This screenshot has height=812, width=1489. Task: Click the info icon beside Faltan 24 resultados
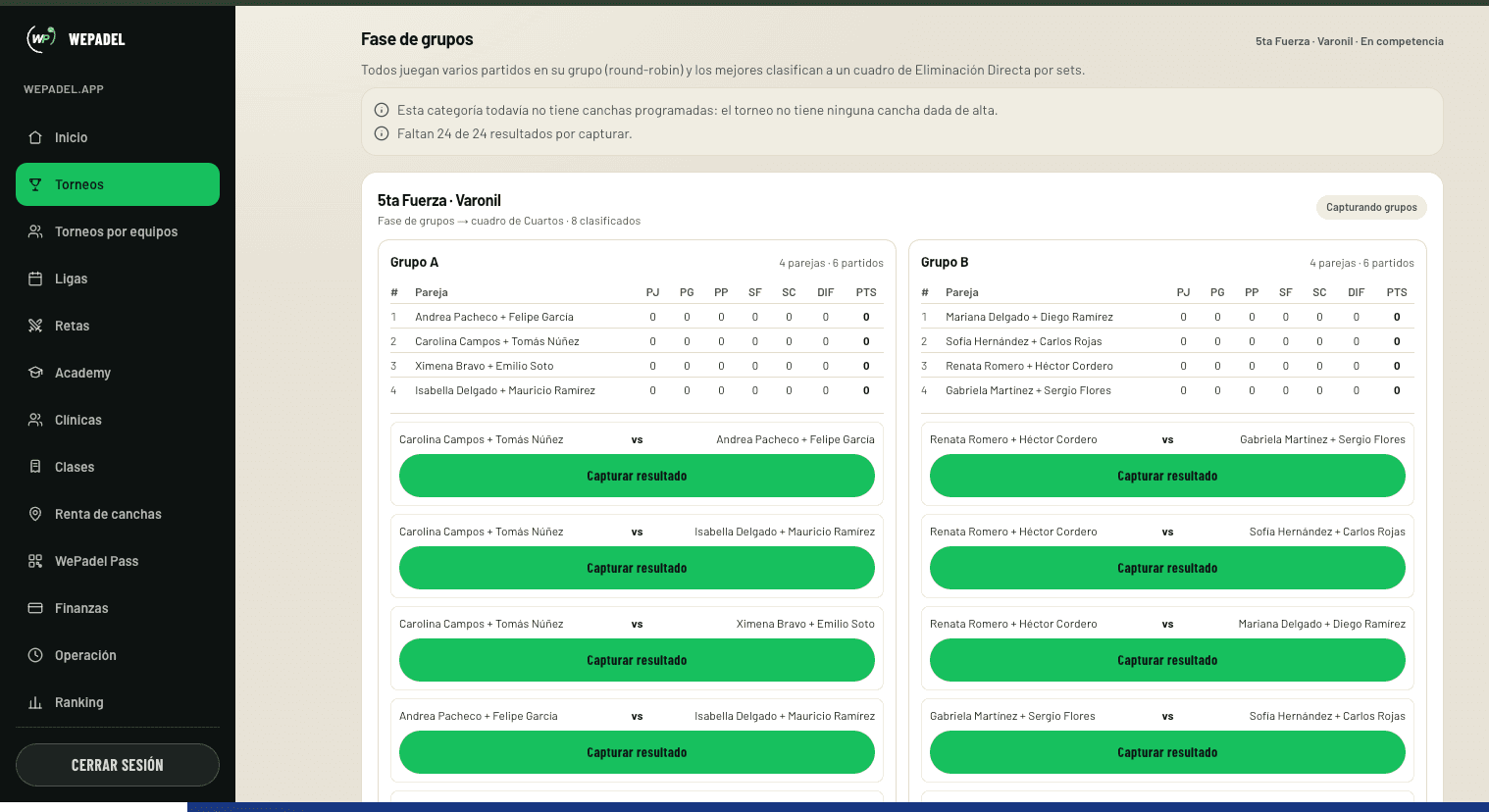[382, 133]
